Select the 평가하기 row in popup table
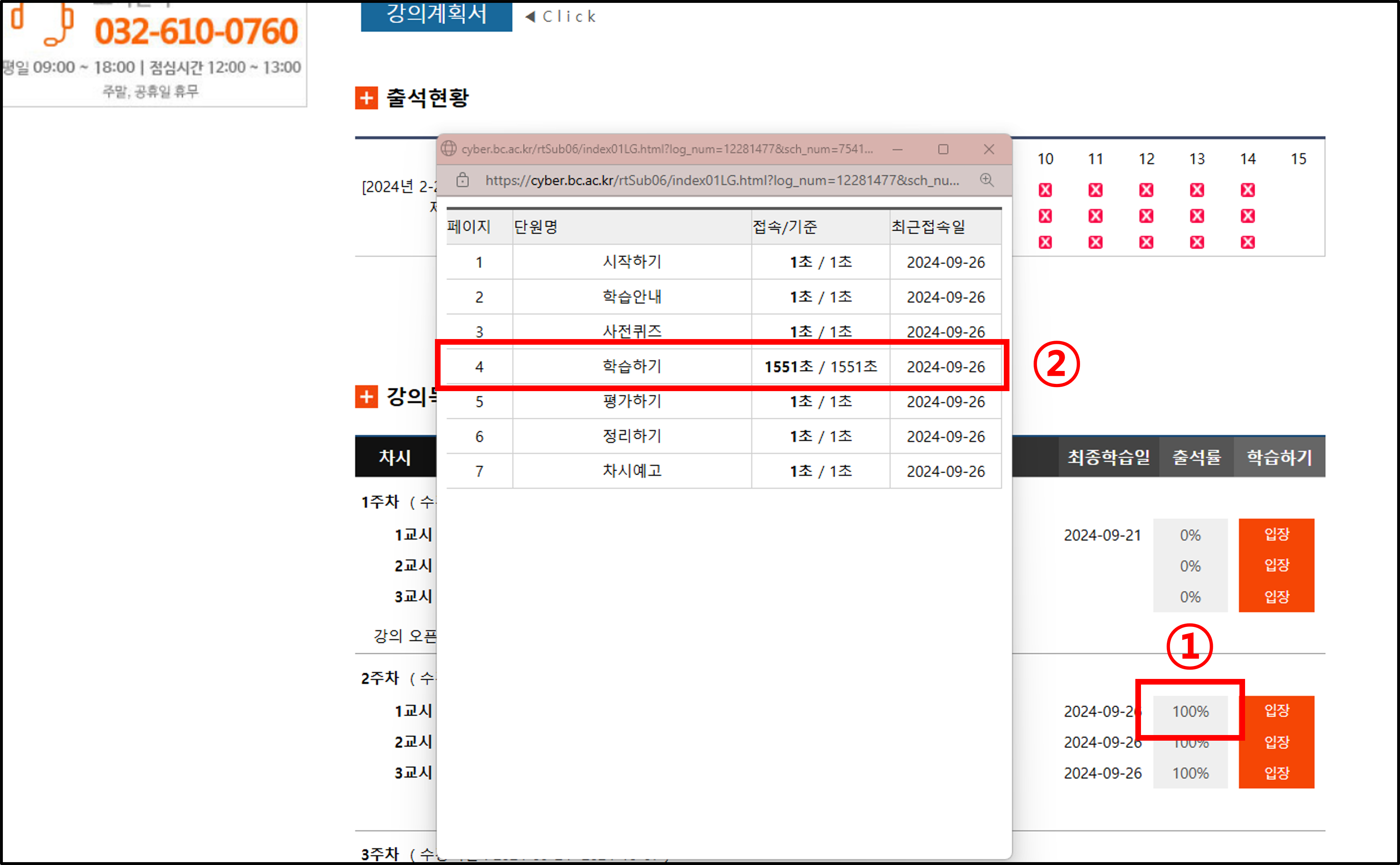 tap(724, 402)
